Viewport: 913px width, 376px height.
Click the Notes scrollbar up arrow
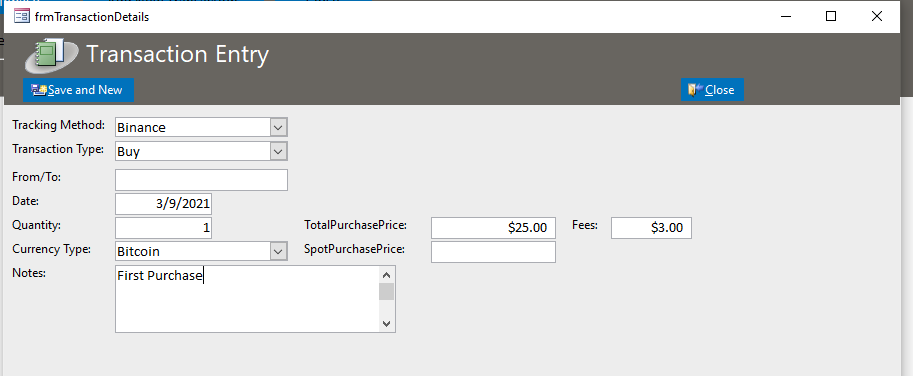click(x=387, y=275)
